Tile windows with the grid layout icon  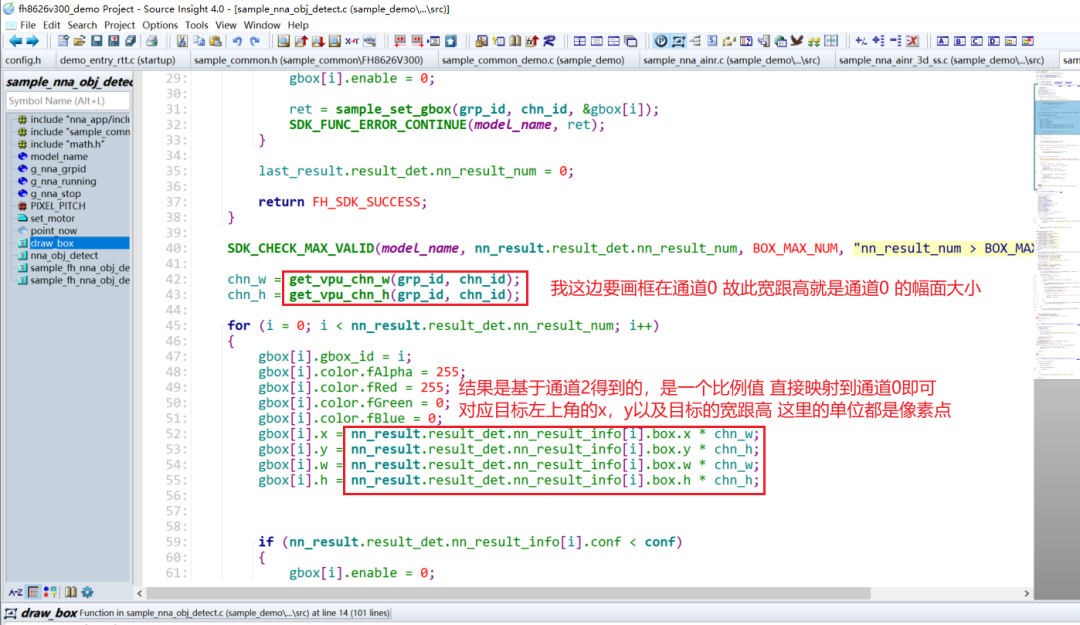(579, 41)
